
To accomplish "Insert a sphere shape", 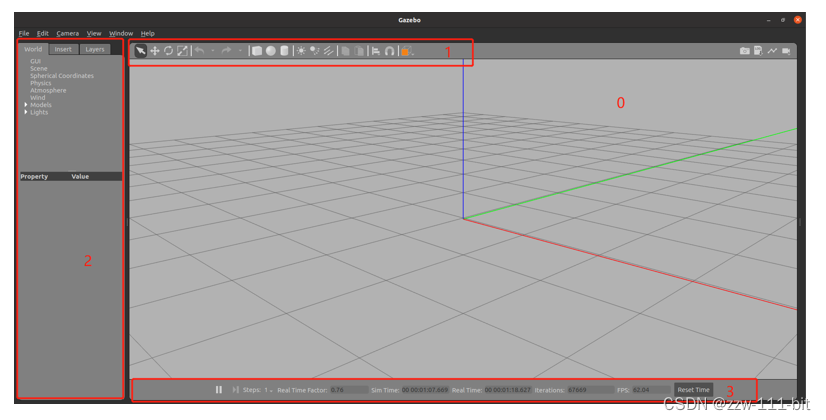I will point(271,51).
